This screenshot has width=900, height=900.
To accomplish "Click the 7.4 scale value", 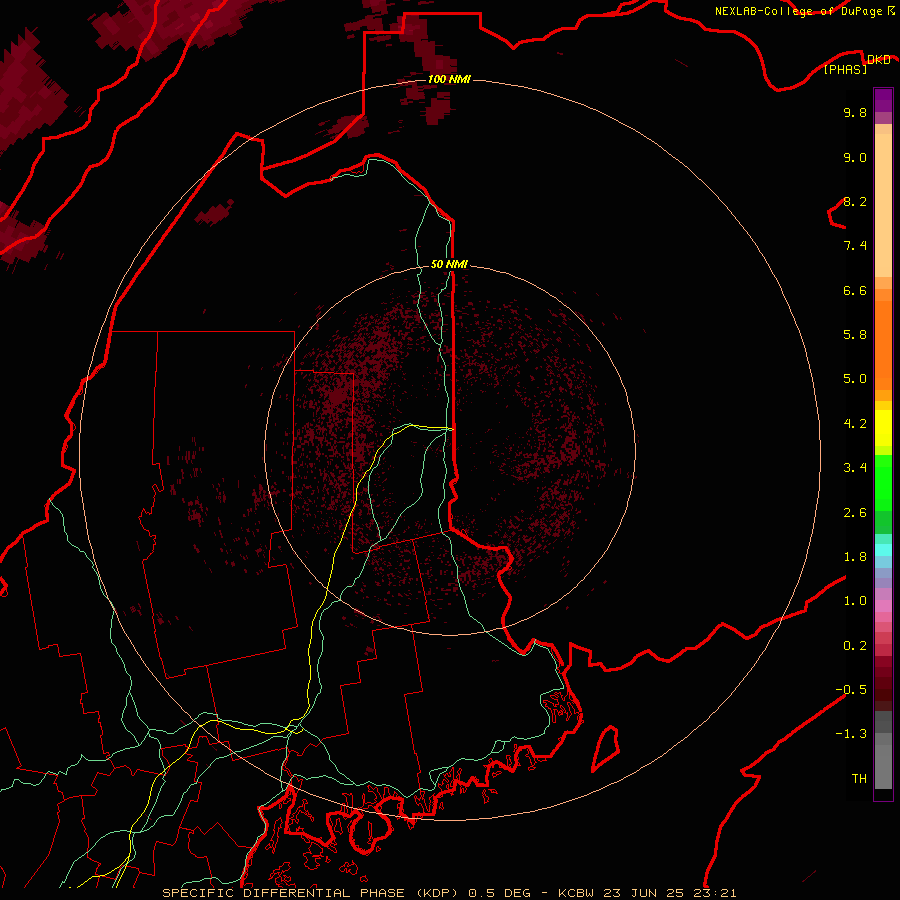I will pos(855,246).
